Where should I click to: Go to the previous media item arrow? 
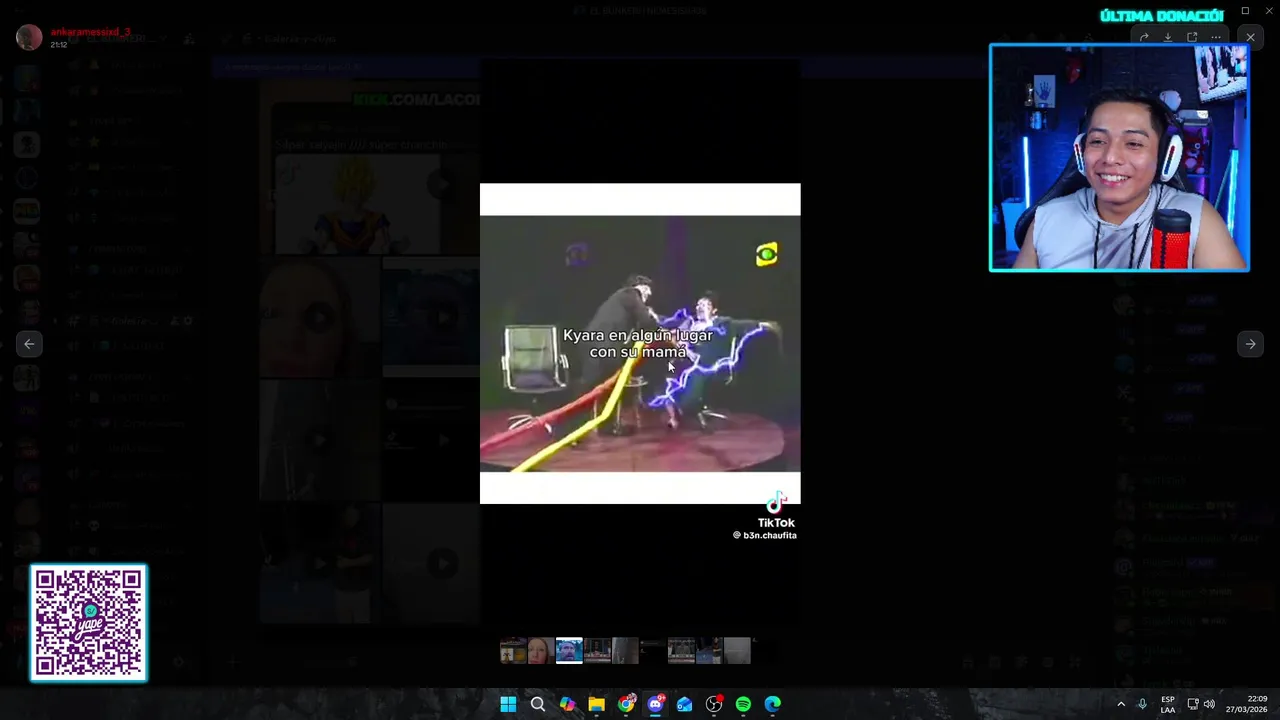[x=29, y=344]
